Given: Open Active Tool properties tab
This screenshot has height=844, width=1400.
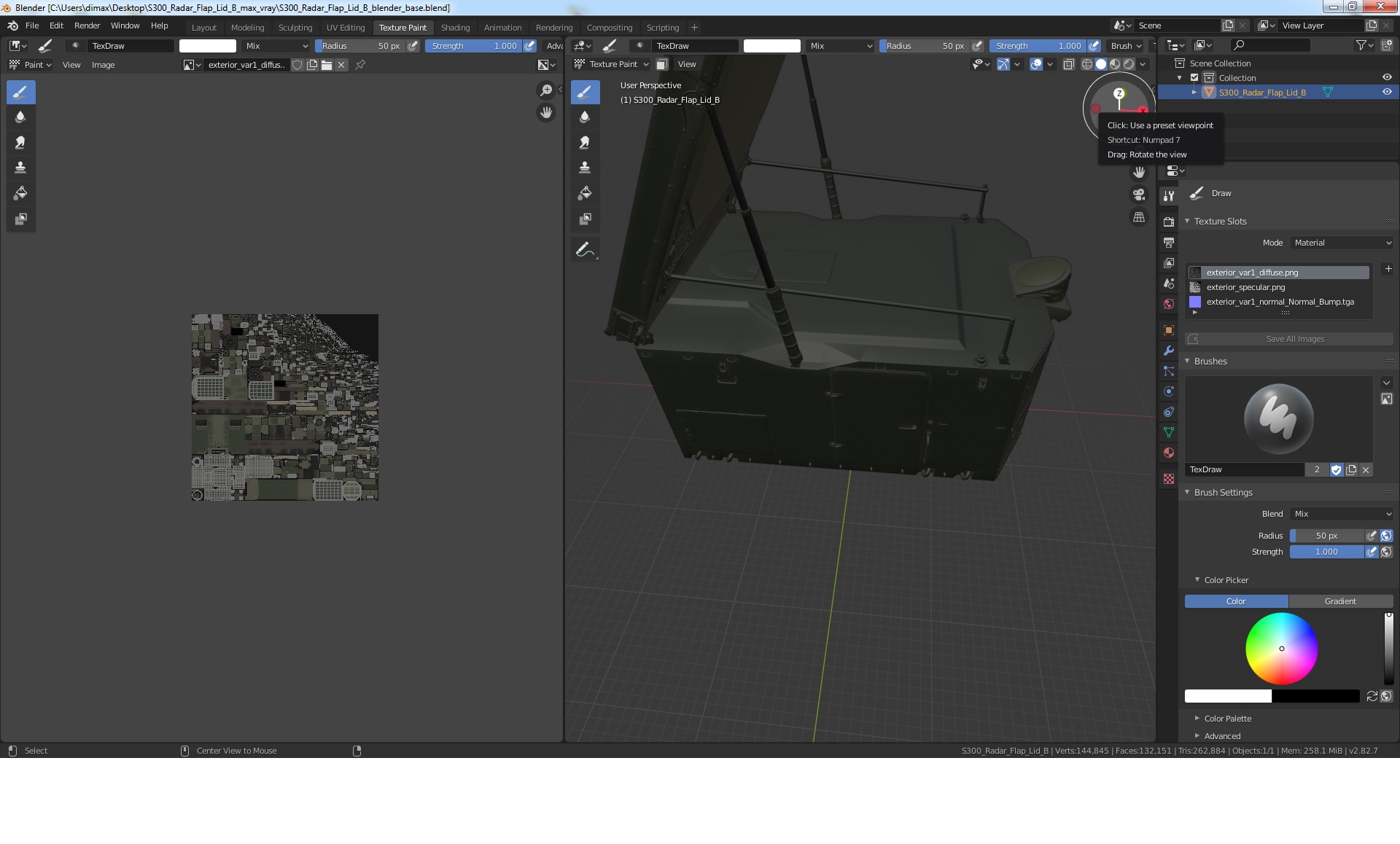Looking at the screenshot, I should [1169, 195].
